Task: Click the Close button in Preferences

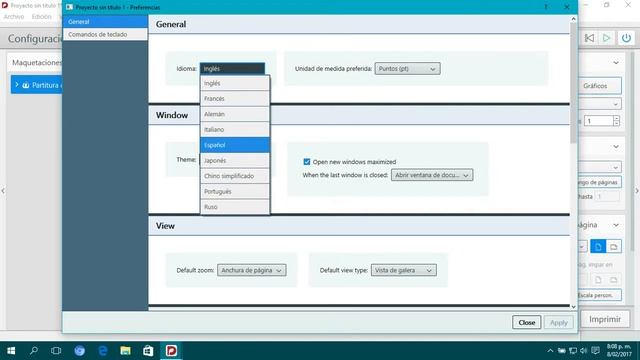Action: pyautogui.click(x=527, y=322)
